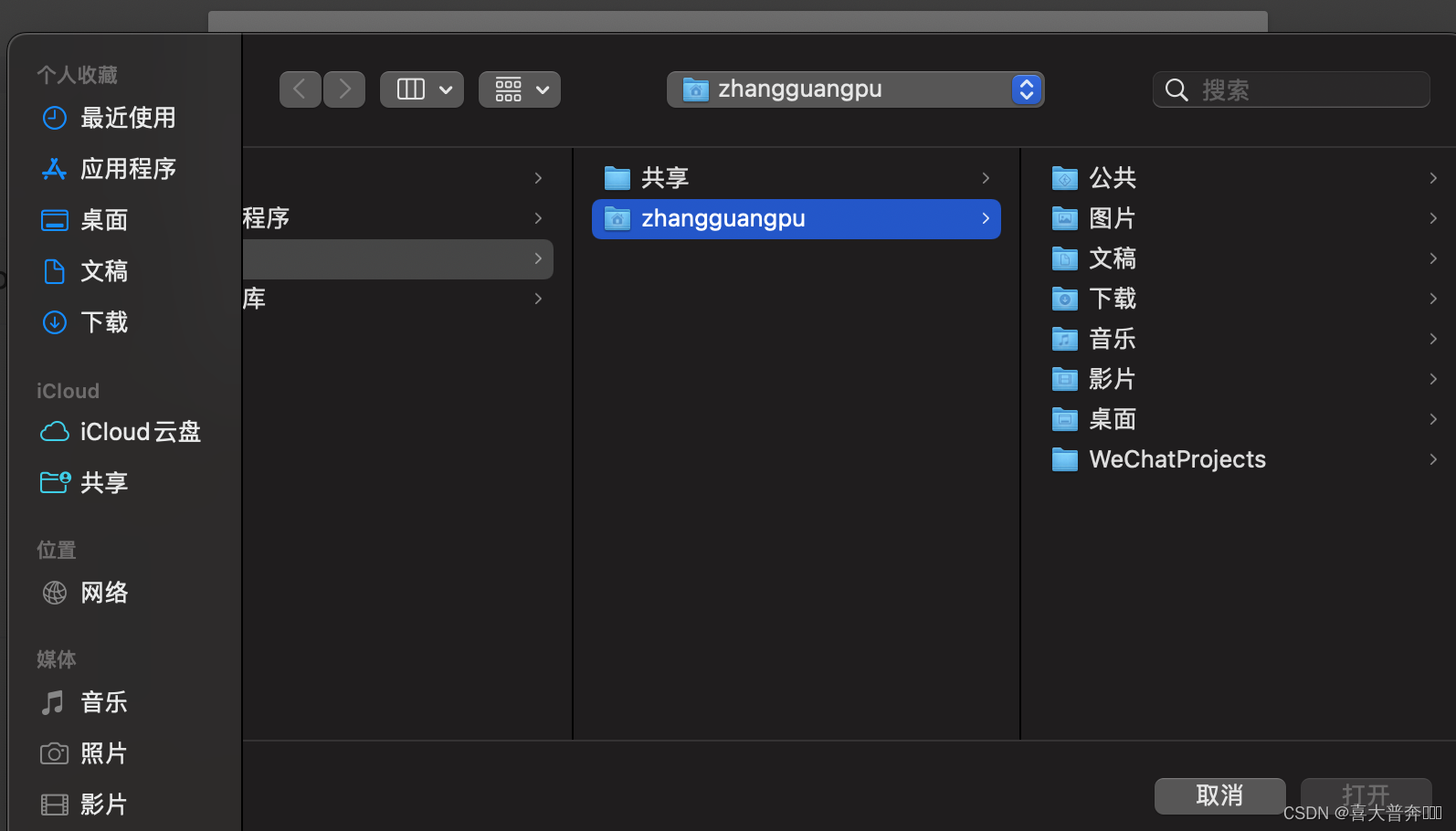The height and width of the screenshot is (831, 1456).
Task: Open the grid grouping options icon
Action: (x=519, y=89)
